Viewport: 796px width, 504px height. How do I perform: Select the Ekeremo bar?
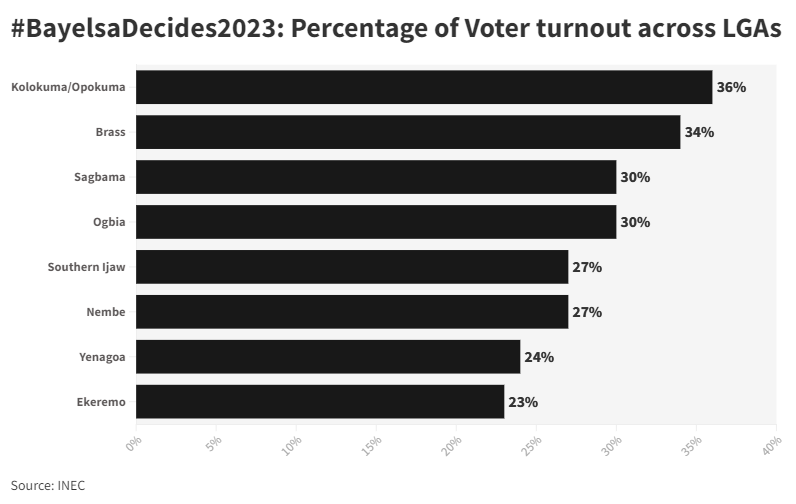click(320, 401)
